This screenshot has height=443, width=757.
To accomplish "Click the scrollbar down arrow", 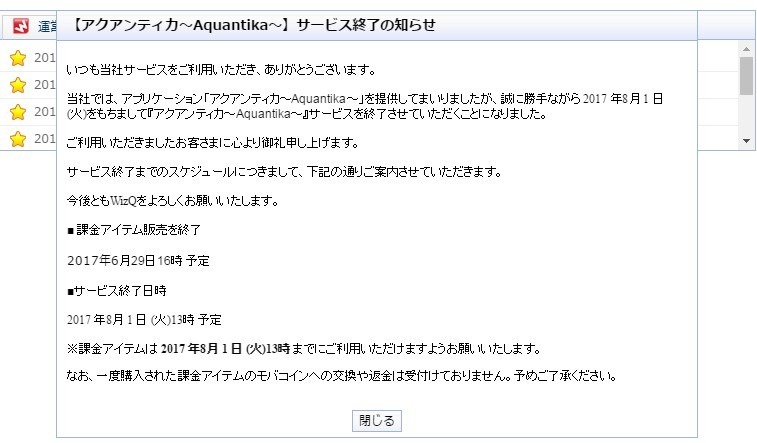I will point(746,141).
